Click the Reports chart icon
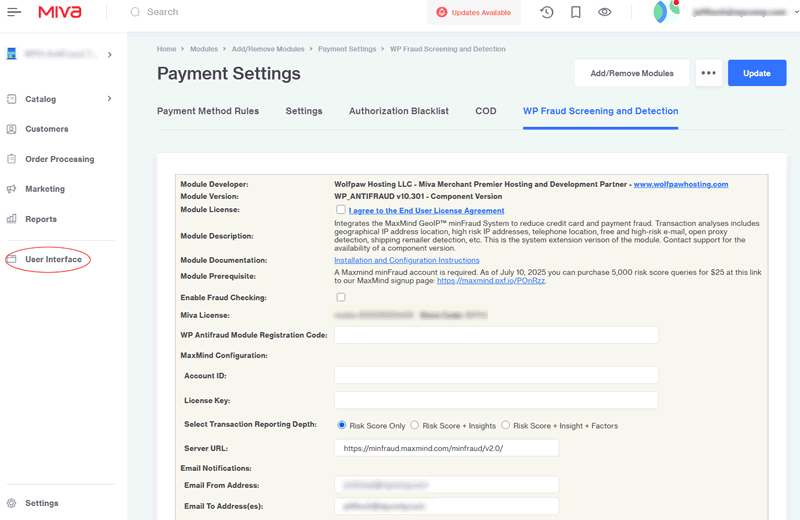 12,219
